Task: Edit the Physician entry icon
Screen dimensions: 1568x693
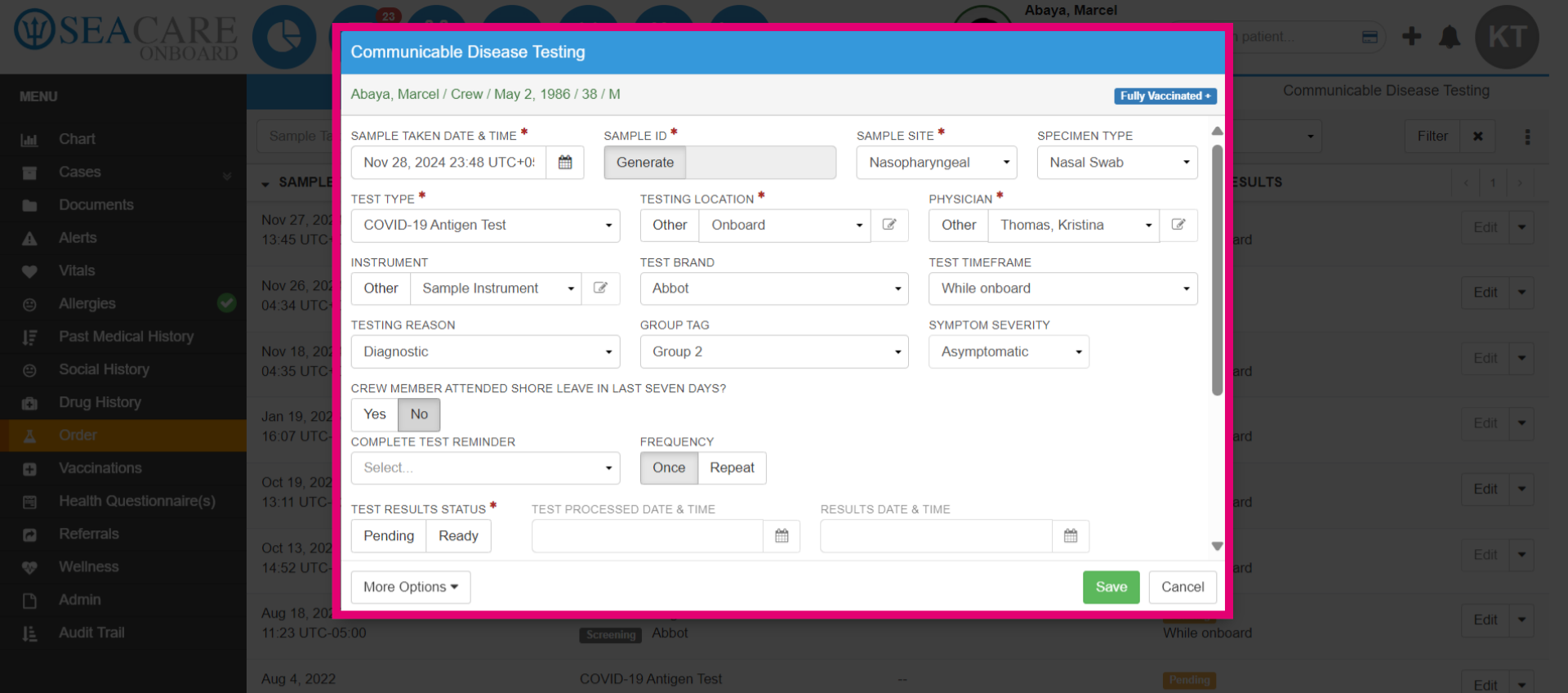Action: 1178,225
